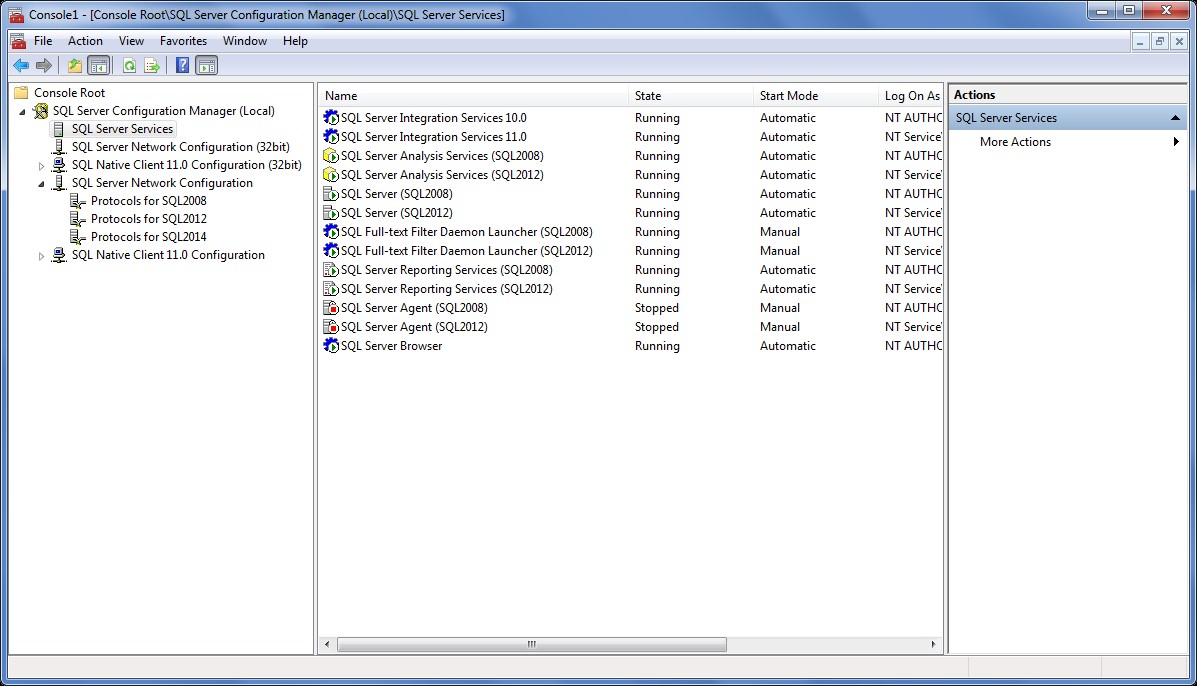Collapse the SQL Server Network Configuration node
1197x686 pixels.
(42, 184)
